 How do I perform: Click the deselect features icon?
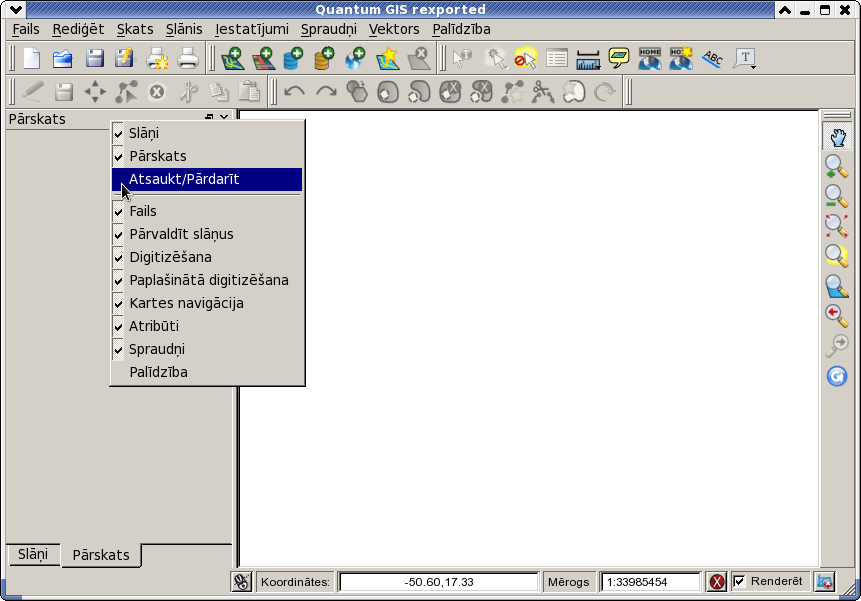pyautogui.click(x=526, y=58)
